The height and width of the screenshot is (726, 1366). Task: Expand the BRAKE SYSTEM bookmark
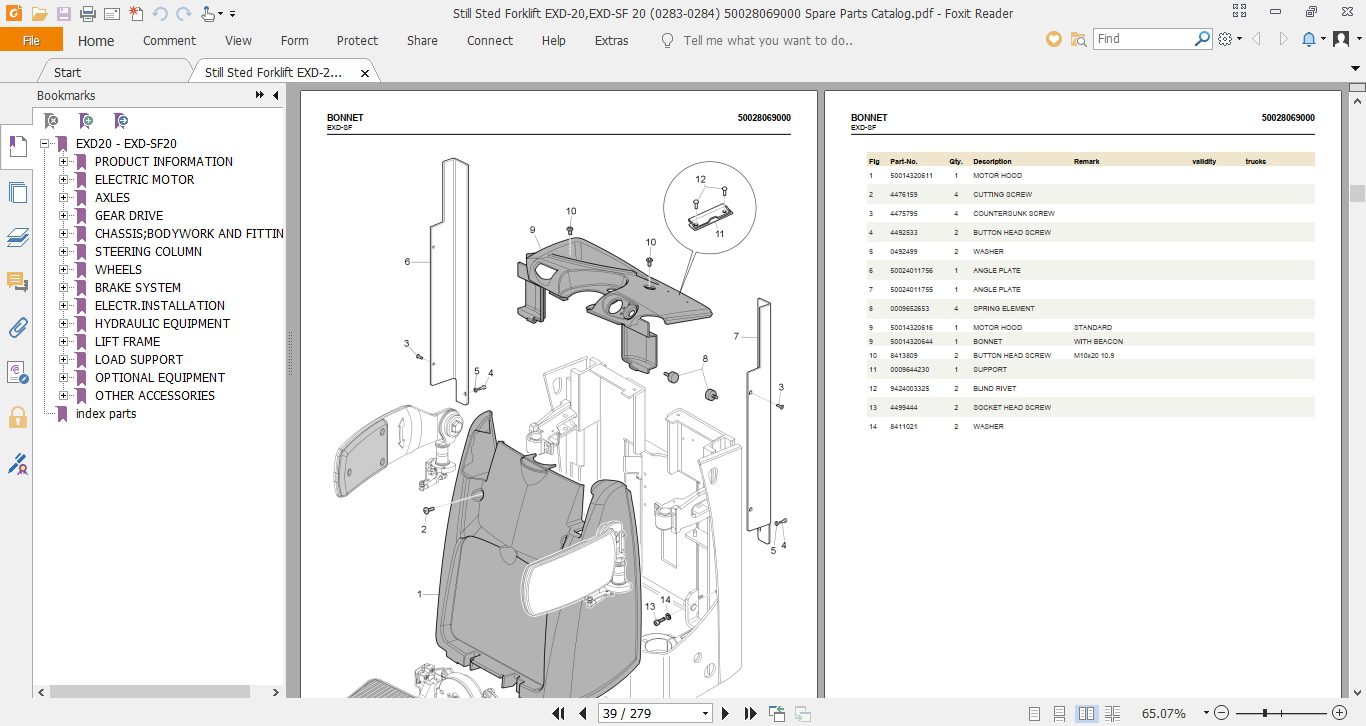pyautogui.click(x=63, y=288)
